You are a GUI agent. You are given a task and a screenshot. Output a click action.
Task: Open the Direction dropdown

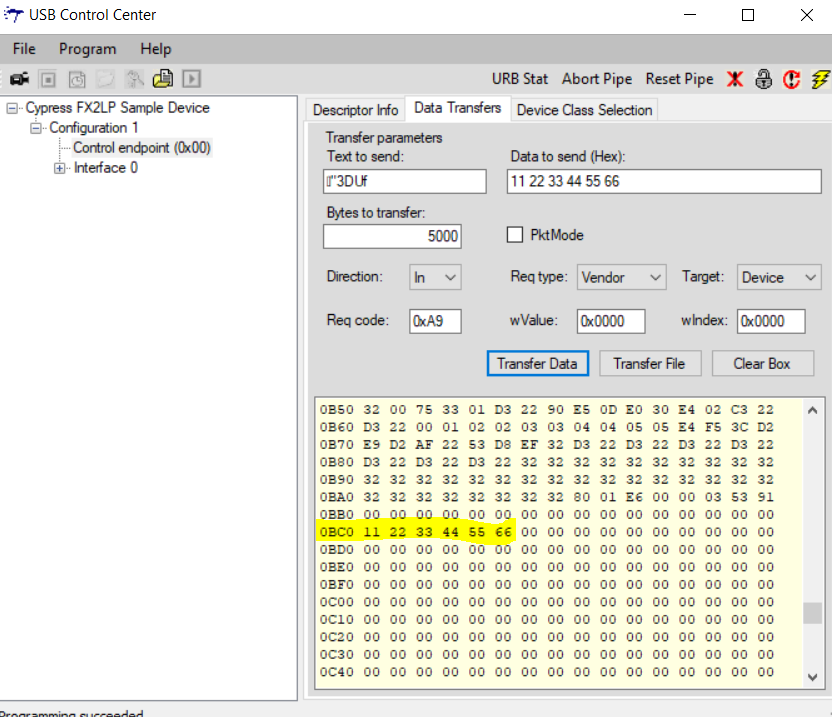click(x=435, y=277)
